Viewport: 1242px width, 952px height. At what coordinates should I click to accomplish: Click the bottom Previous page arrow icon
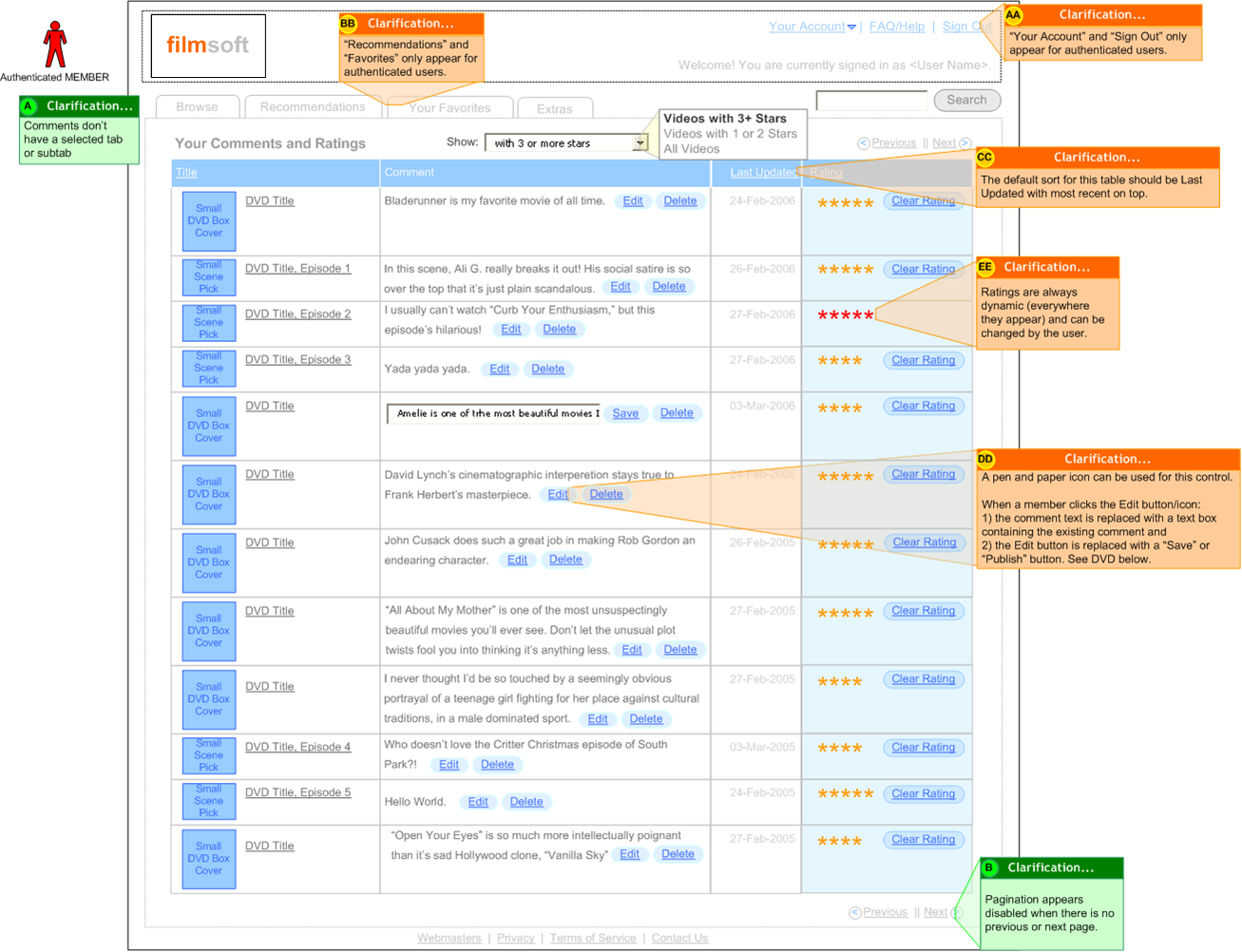click(x=854, y=913)
